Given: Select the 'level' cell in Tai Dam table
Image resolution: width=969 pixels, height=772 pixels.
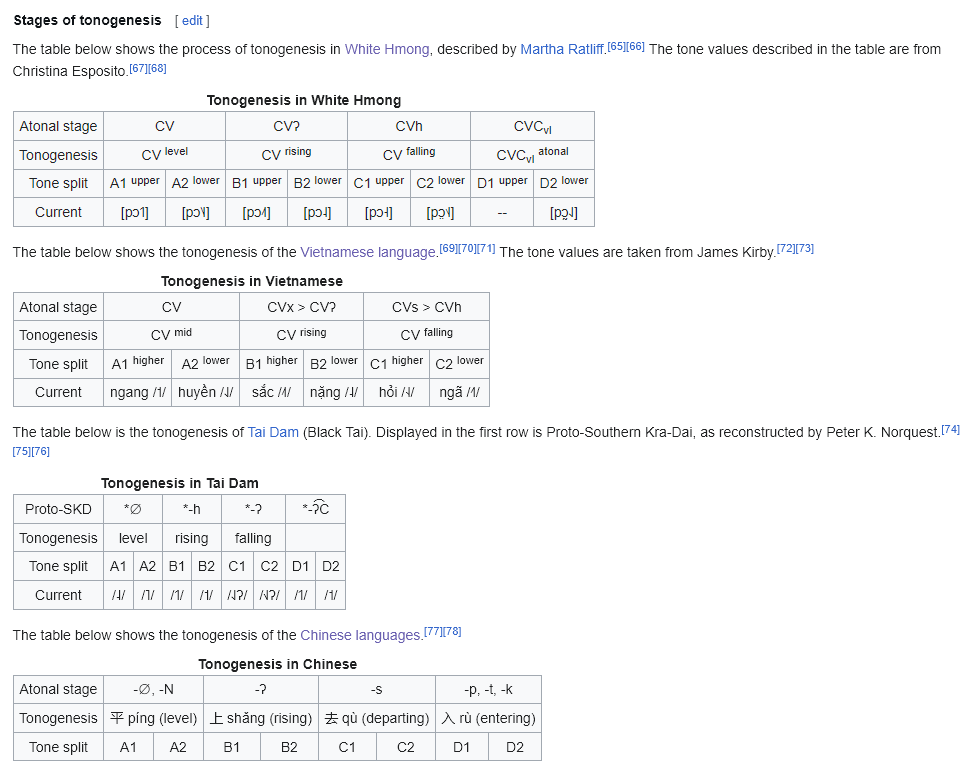Looking at the screenshot, I should point(133,538).
